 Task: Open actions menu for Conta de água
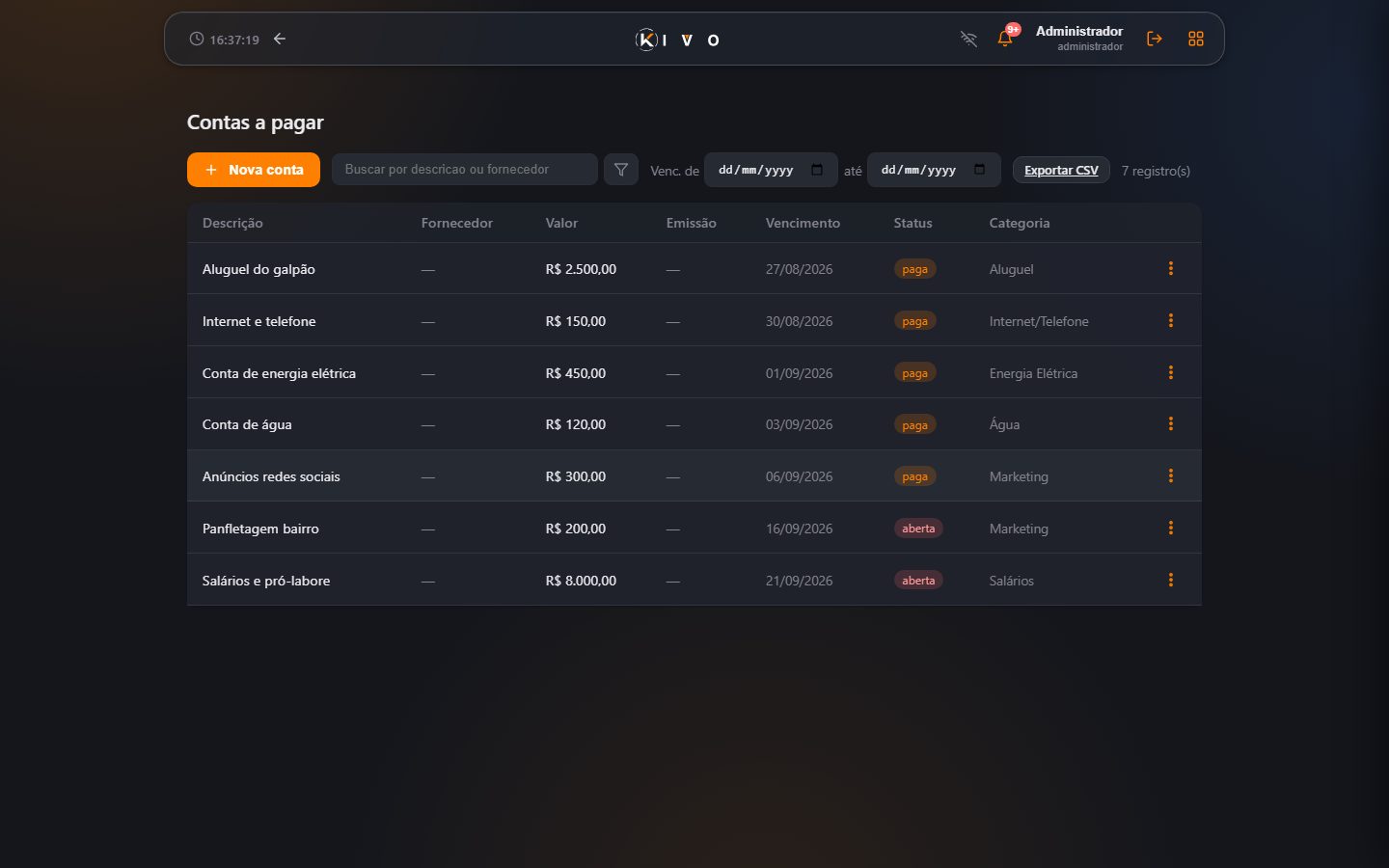coord(1171,423)
